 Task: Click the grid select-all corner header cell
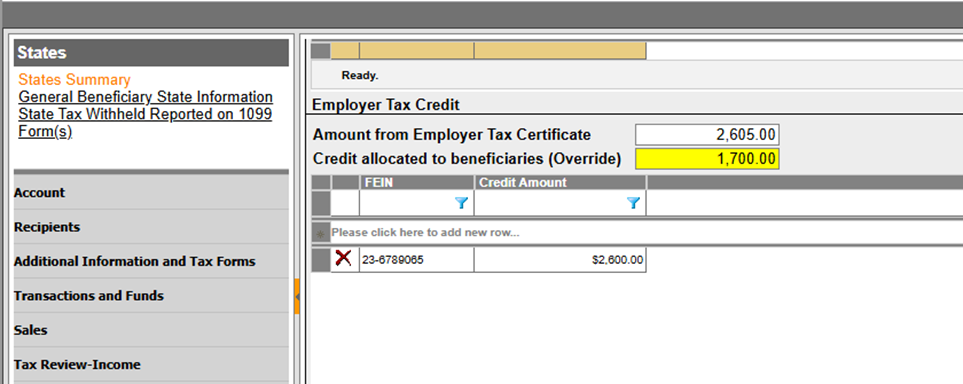pyautogui.click(x=321, y=182)
